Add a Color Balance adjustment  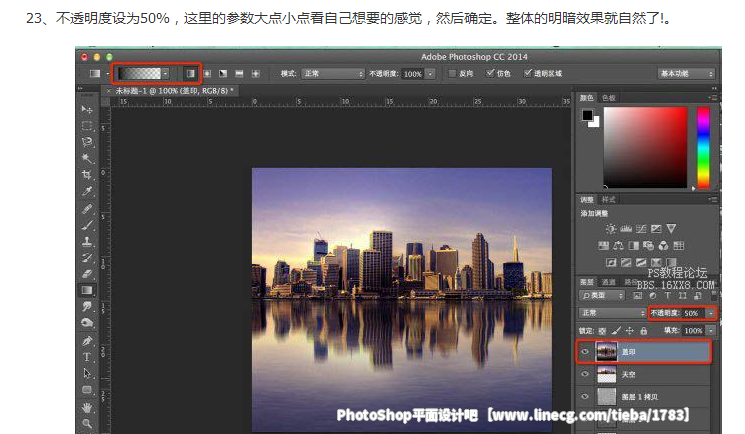(x=618, y=245)
